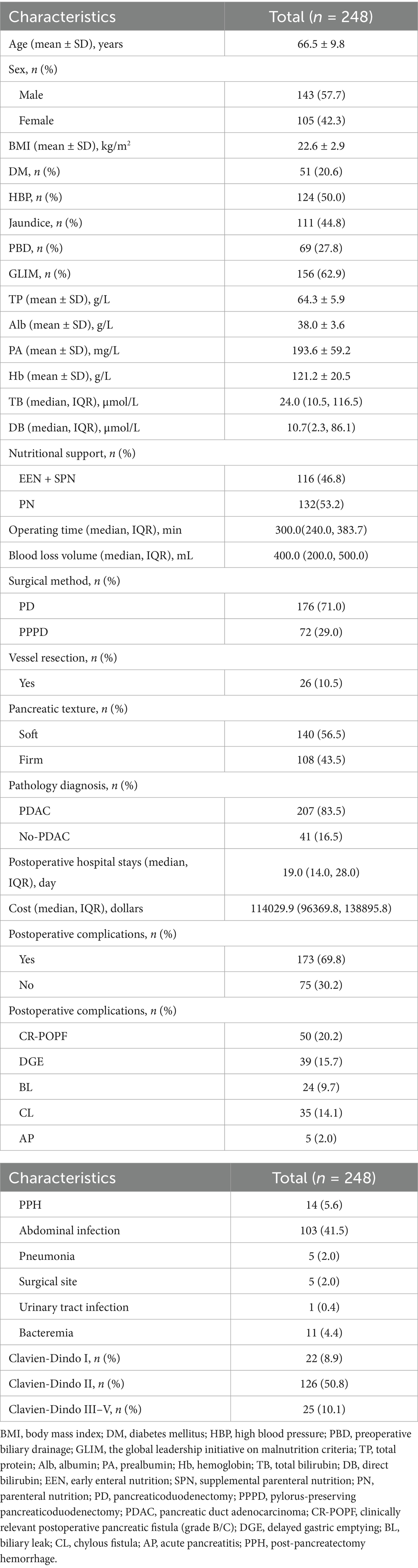The width and height of the screenshot is (418, 1568).
Task: Select the PPPD row label
Action: click(33, 632)
